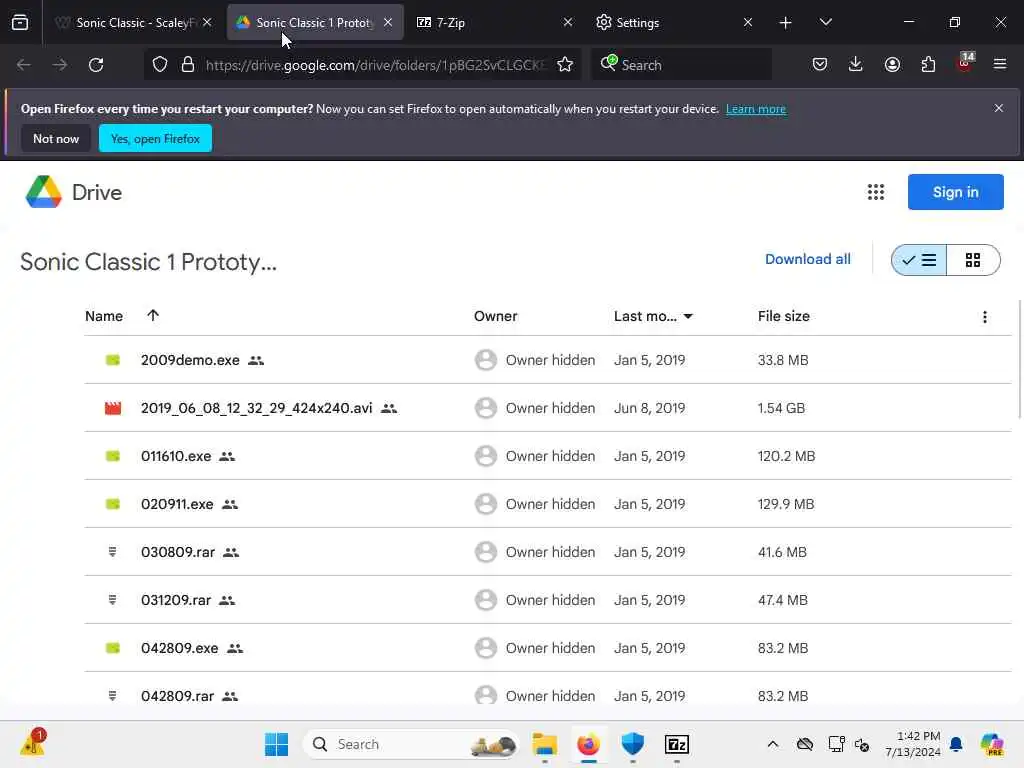Click shared icon next to 2009demo.exe
1024x768 pixels.
point(256,360)
